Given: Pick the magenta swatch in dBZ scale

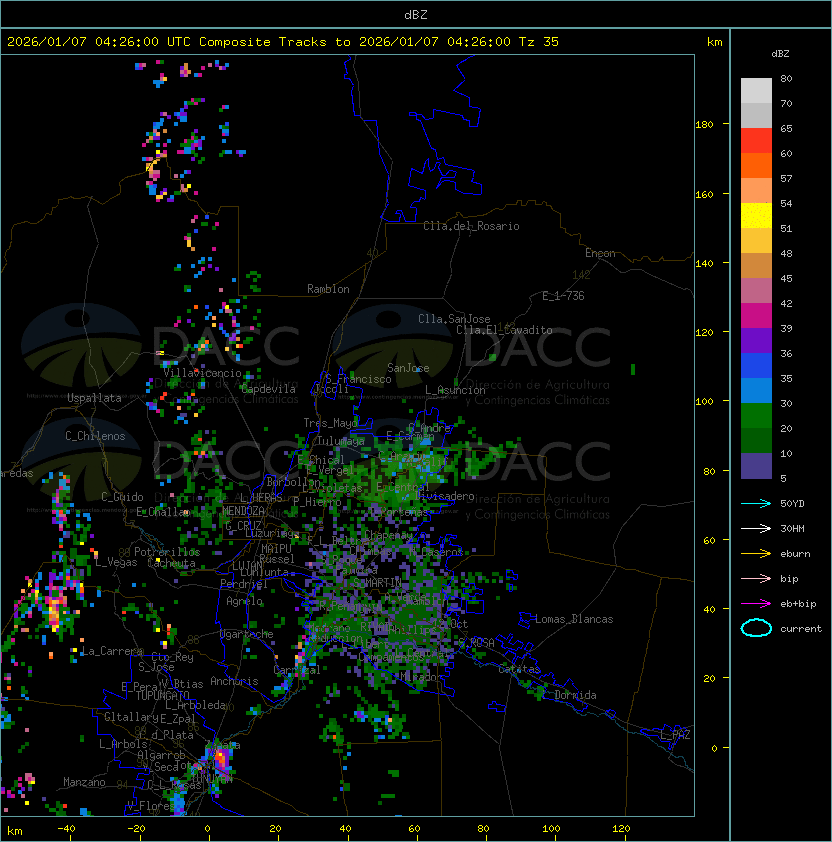Looking at the screenshot, I should [756, 315].
